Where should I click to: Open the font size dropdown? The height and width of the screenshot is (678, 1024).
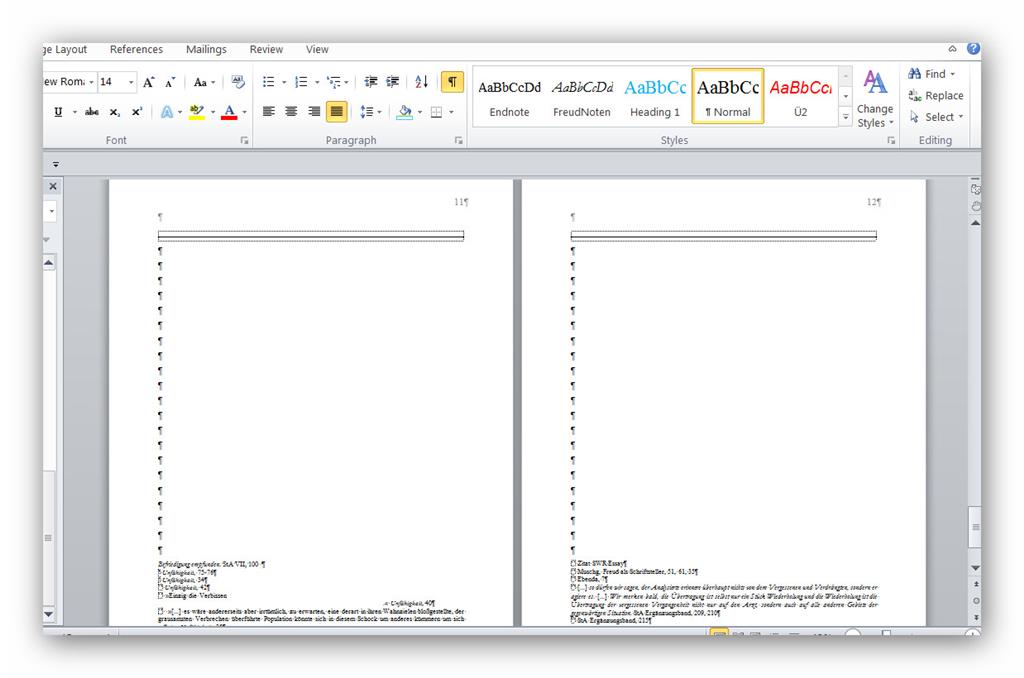tap(131, 82)
